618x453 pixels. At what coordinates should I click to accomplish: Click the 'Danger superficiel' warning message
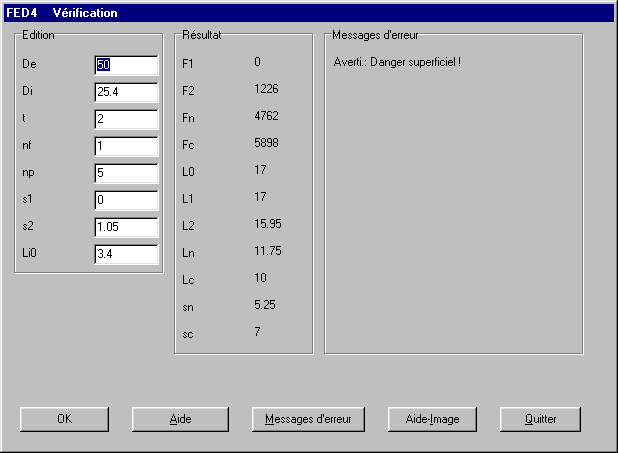point(397,63)
